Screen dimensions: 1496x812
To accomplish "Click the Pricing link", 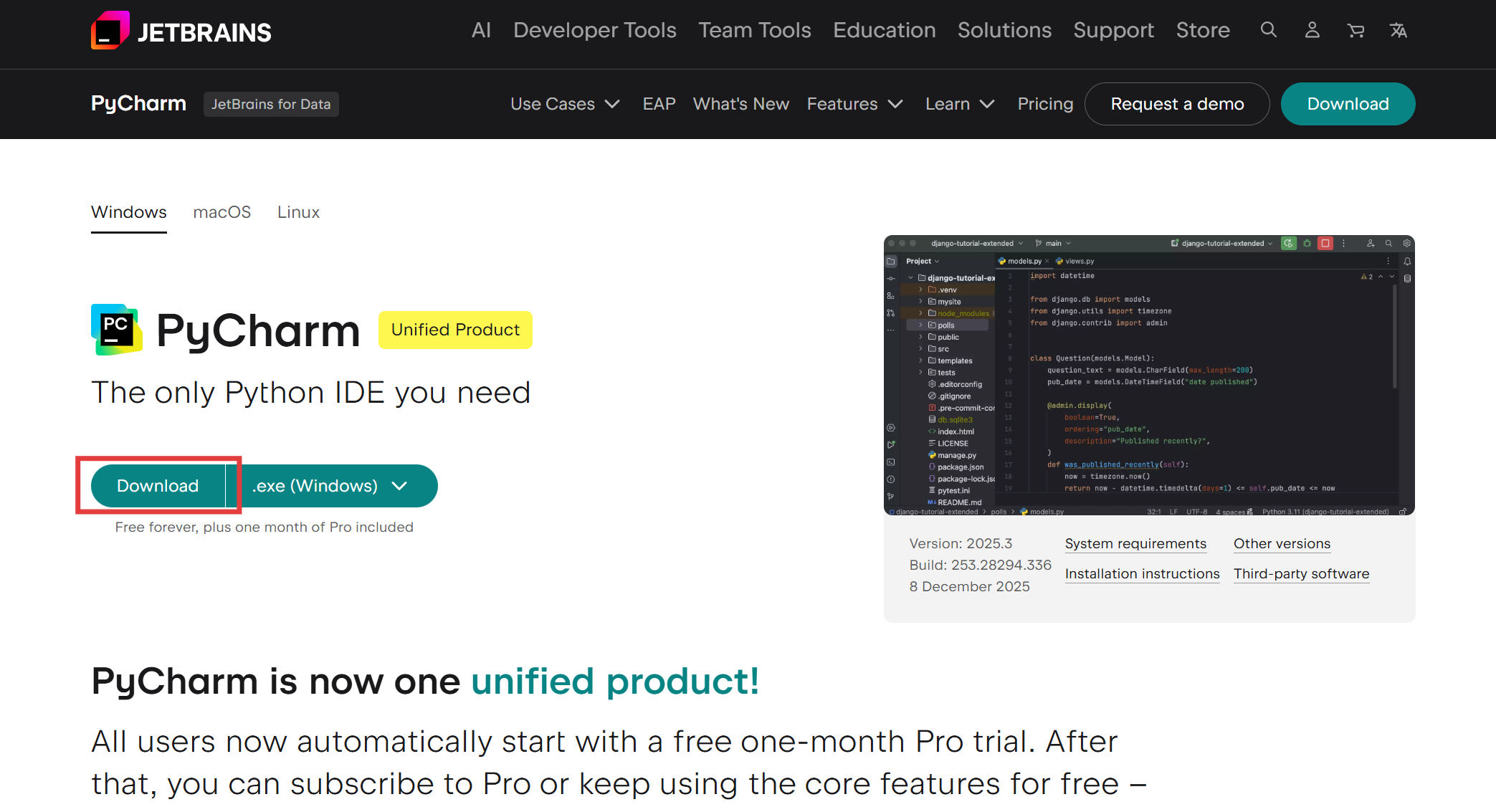I will coord(1044,104).
